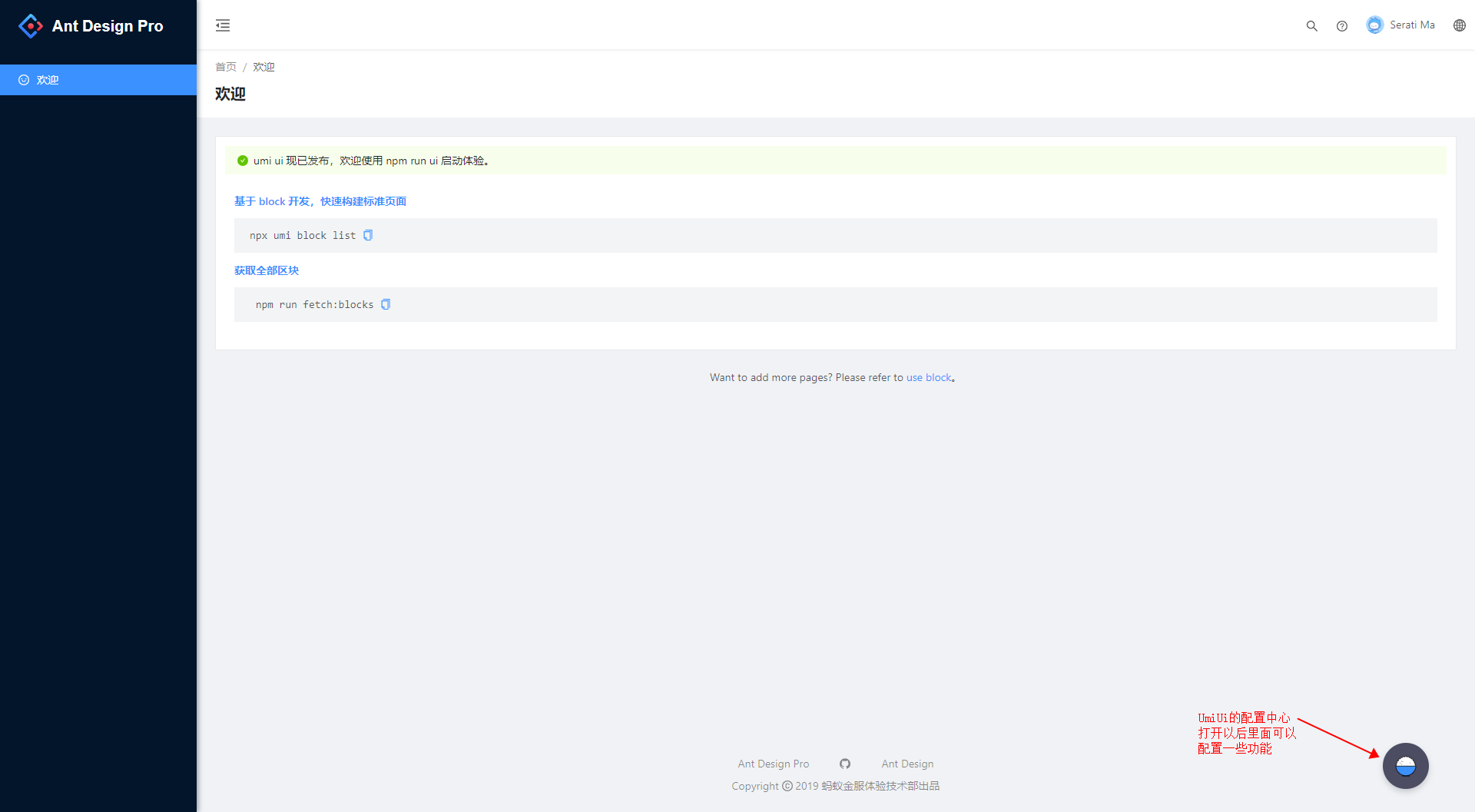Click the Serati Ma avatar image

coord(1374,25)
